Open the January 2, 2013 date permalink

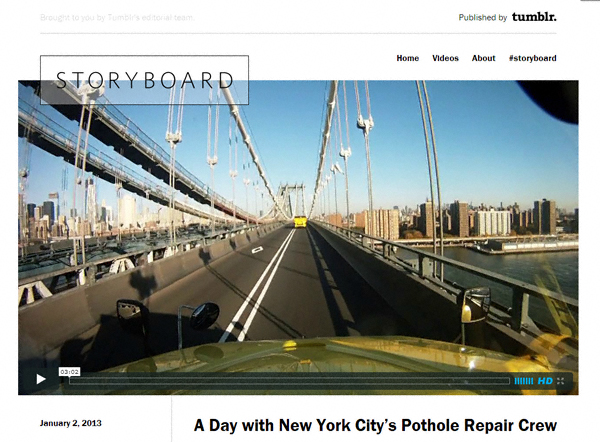coord(70,423)
